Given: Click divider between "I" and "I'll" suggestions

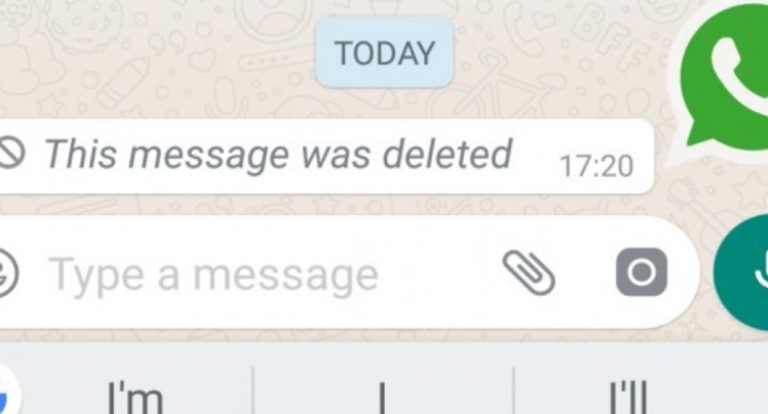Looking at the screenshot, I should click(514, 390).
